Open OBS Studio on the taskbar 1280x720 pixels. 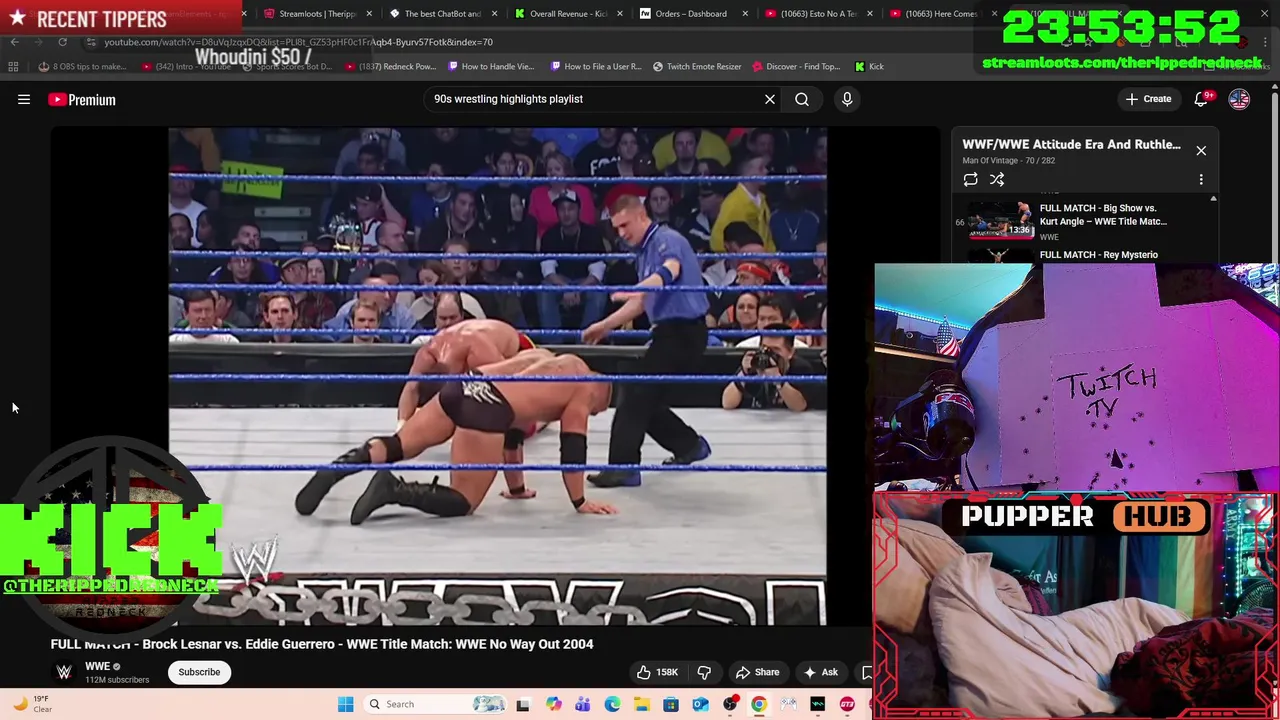click(730, 704)
